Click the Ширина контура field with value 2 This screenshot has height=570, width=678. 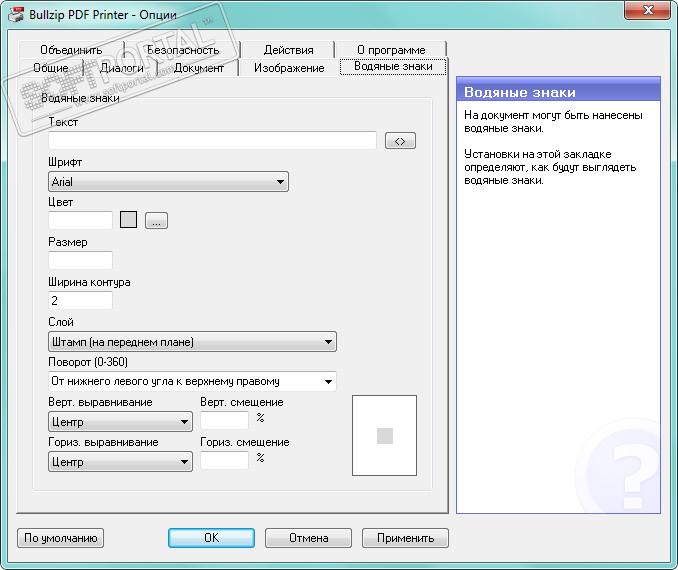pyautogui.click(x=80, y=300)
